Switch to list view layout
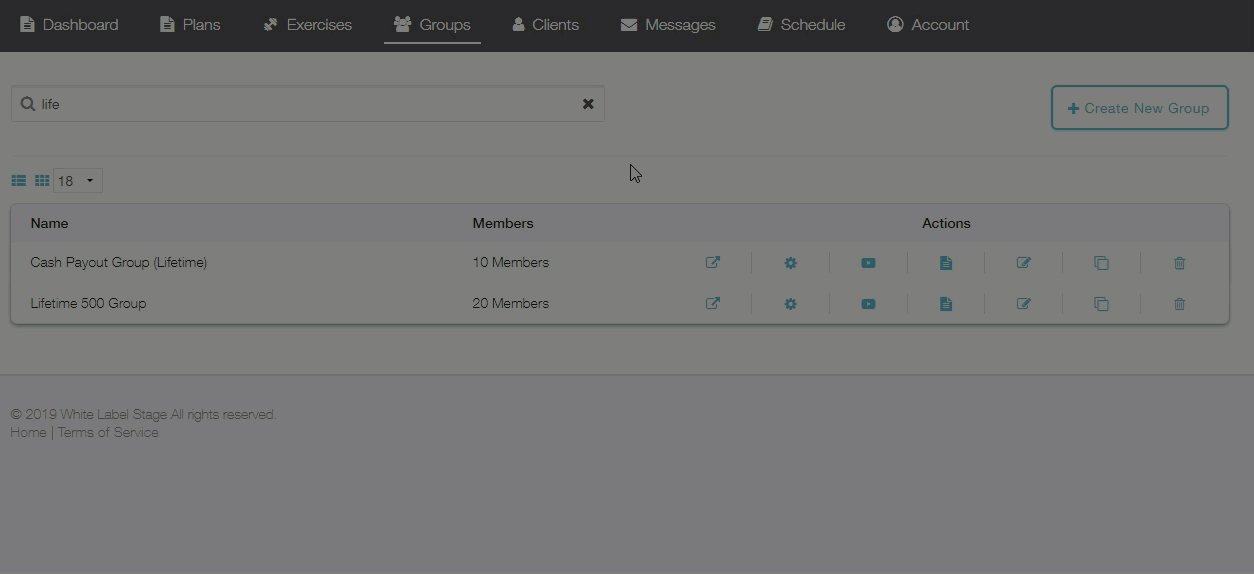 click(x=19, y=181)
